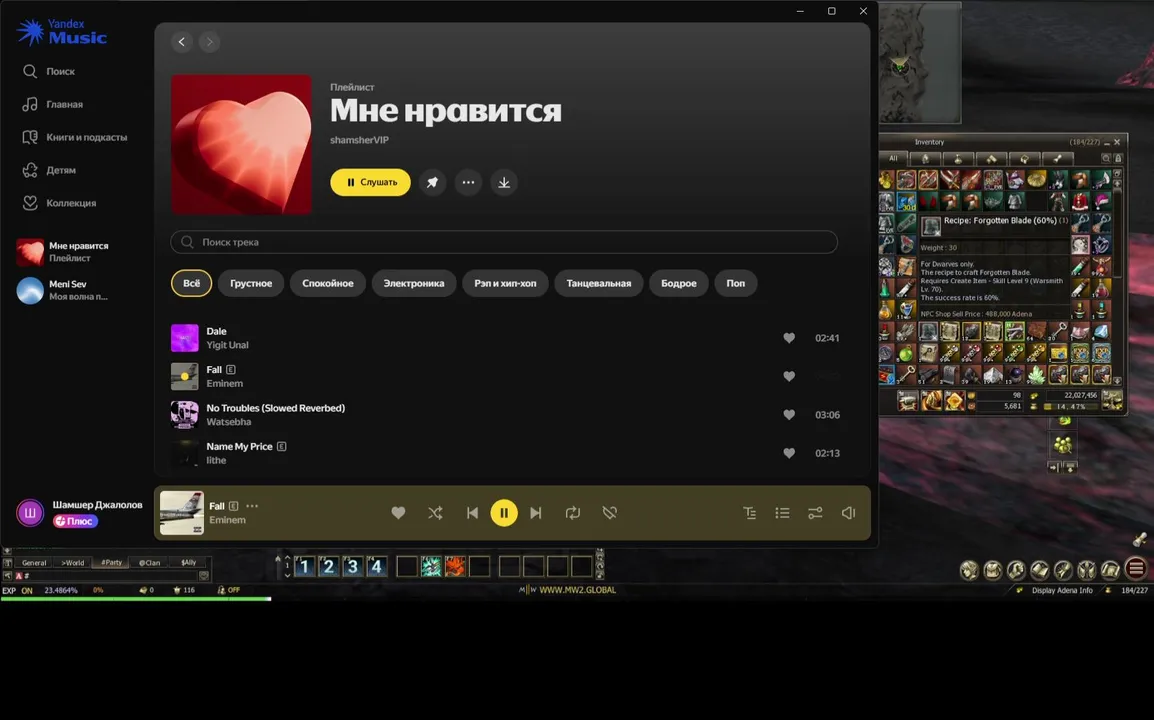Go to Главная in the sidebar
The image size is (1154, 720).
52,105
